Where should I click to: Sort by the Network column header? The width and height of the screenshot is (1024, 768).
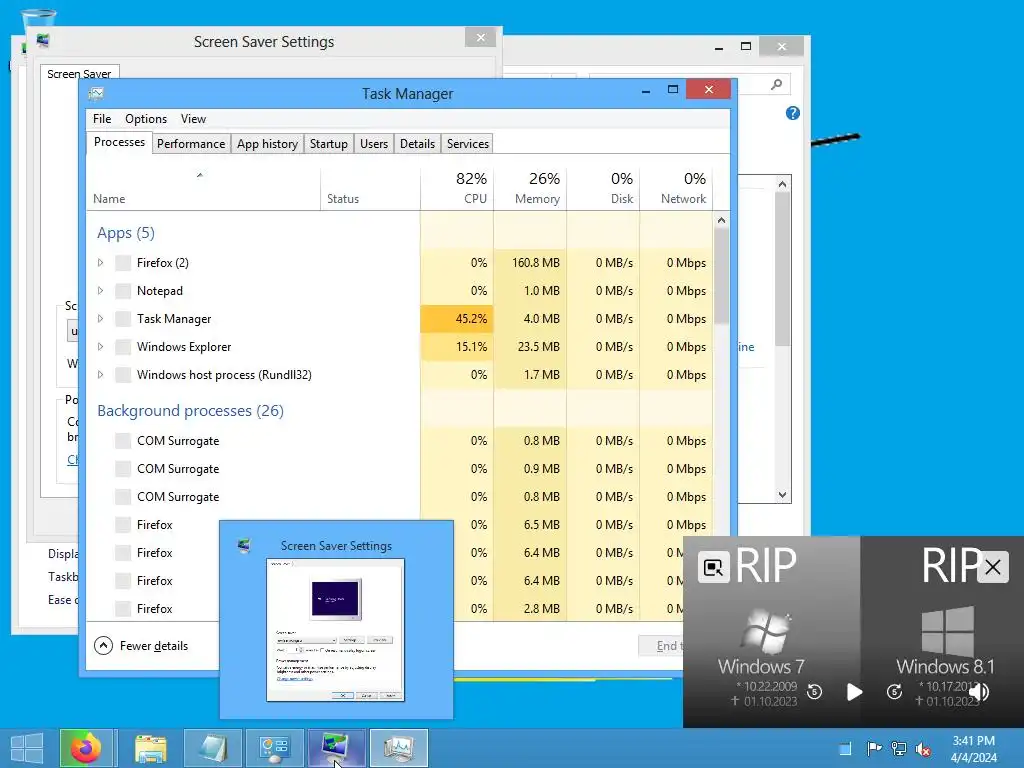click(x=677, y=189)
